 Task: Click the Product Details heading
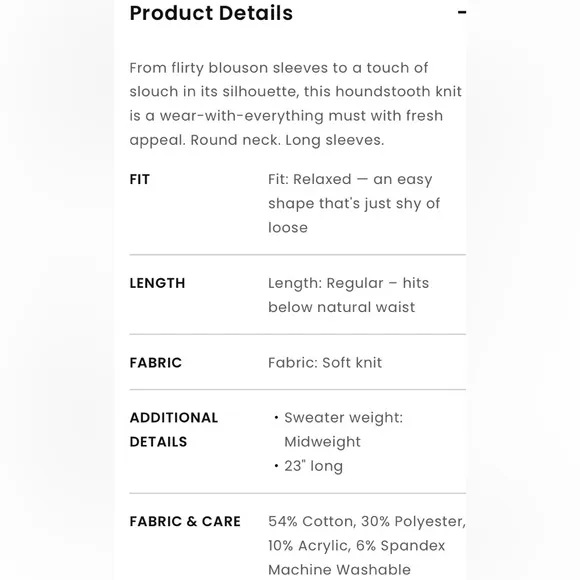[x=211, y=13]
